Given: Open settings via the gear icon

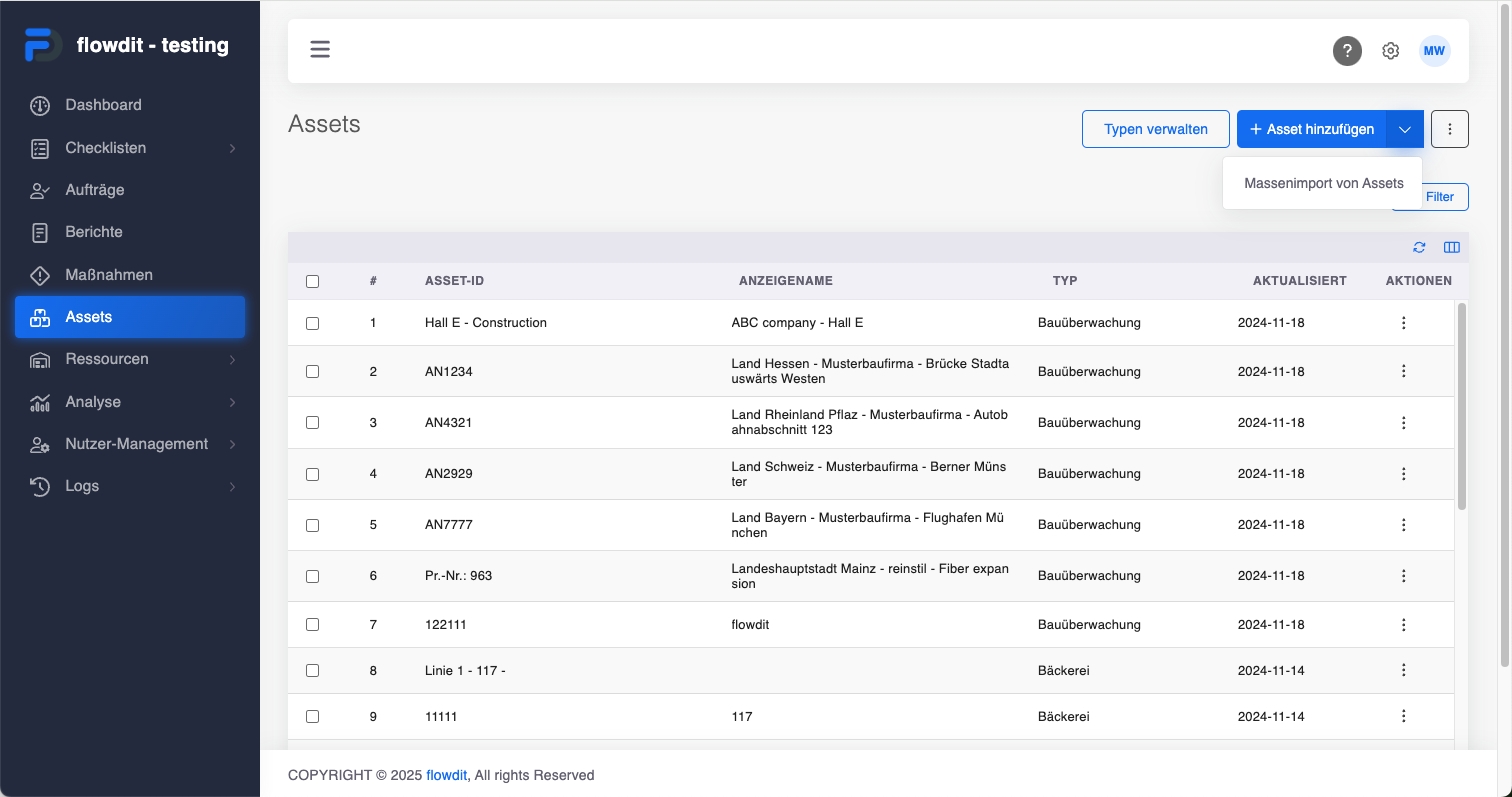Looking at the screenshot, I should pos(1391,51).
